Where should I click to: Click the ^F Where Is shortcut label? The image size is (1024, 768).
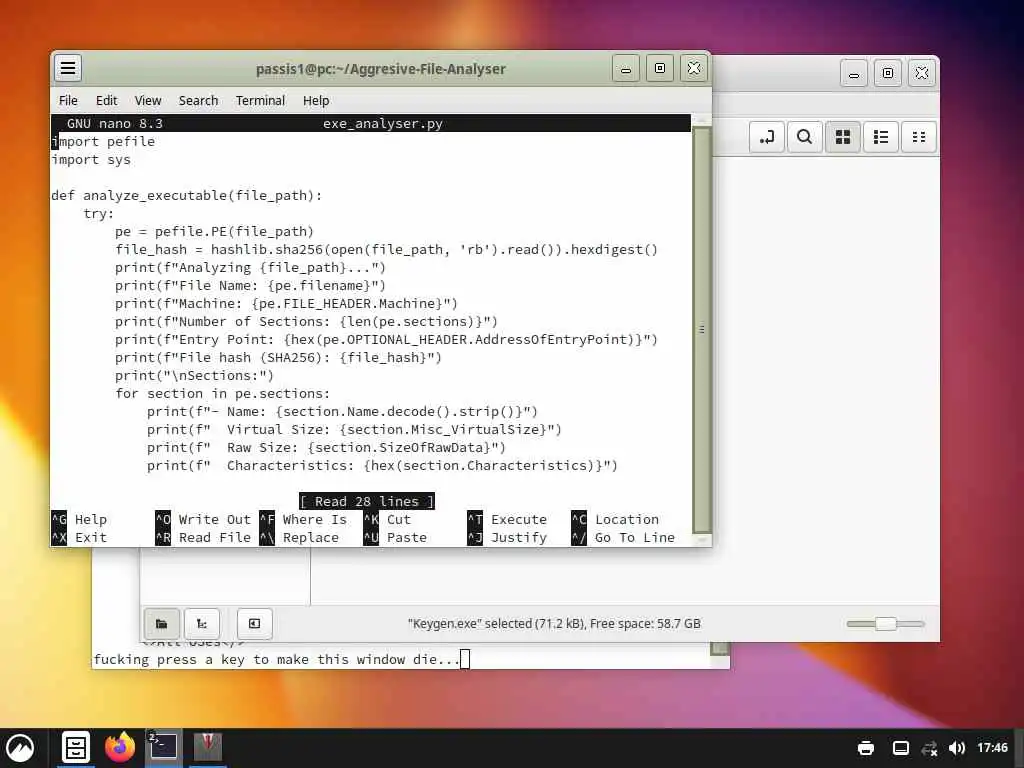pyautogui.click(x=304, y=520)
